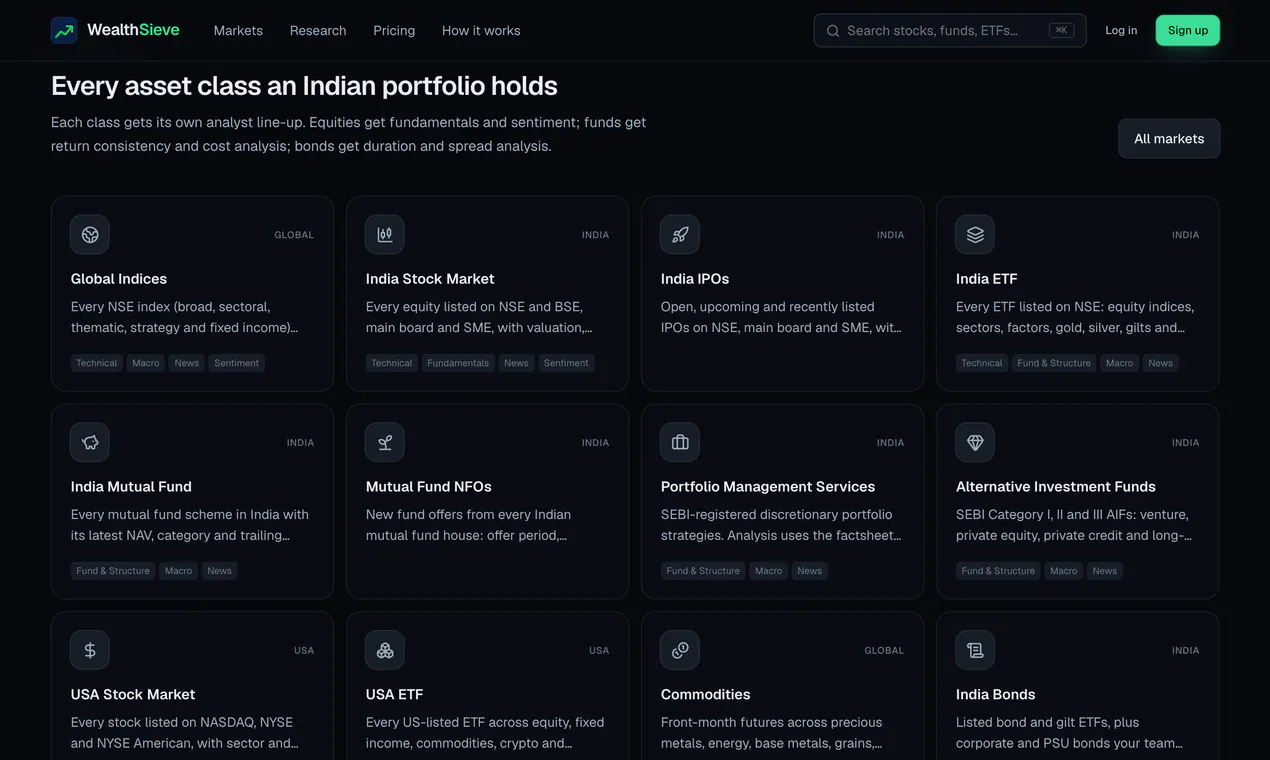Open the Portfolio Management Services card title
1270x760 pixels.
click(768, 487)
